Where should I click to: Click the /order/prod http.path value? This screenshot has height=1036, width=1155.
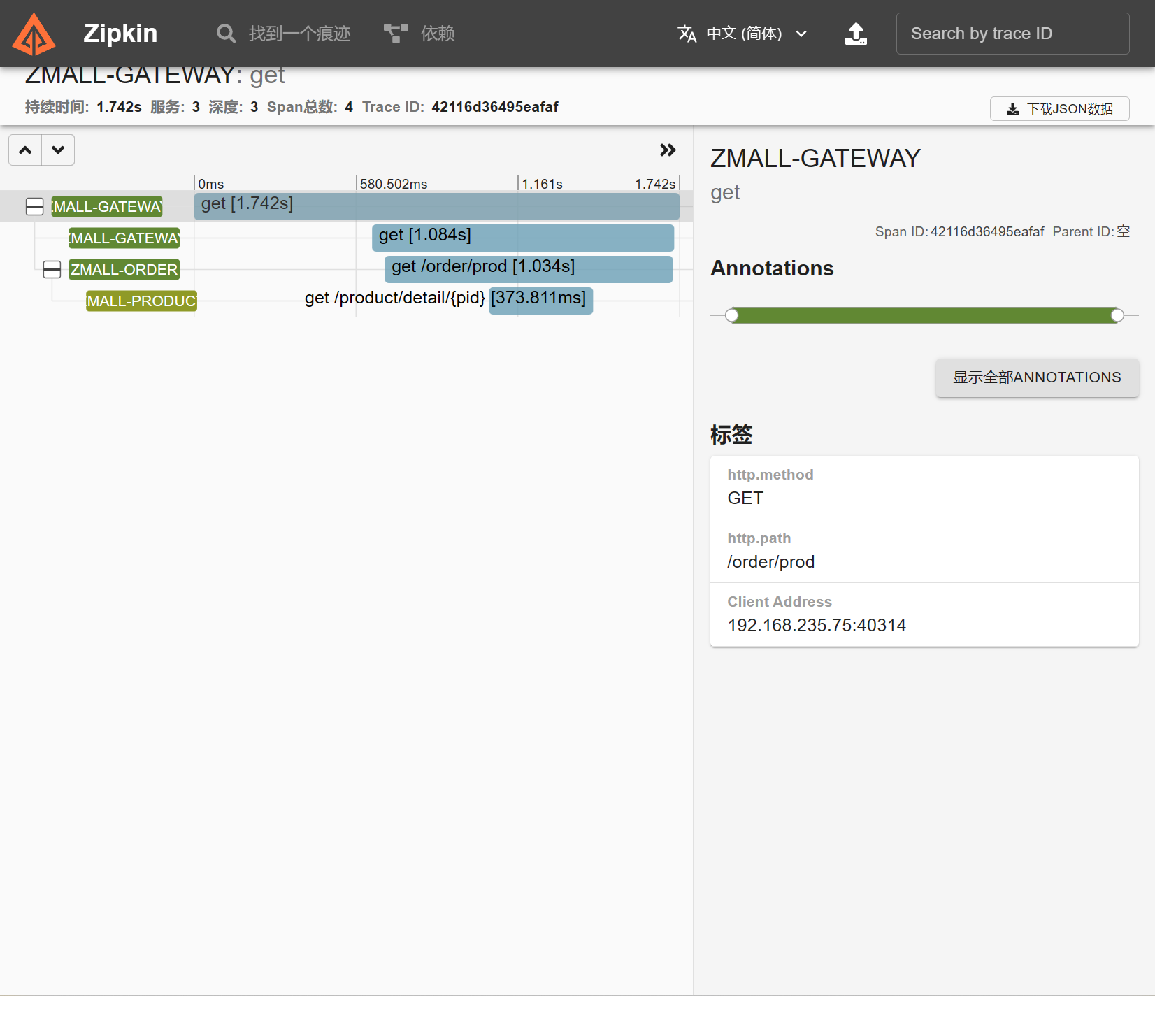coord(770,562)
